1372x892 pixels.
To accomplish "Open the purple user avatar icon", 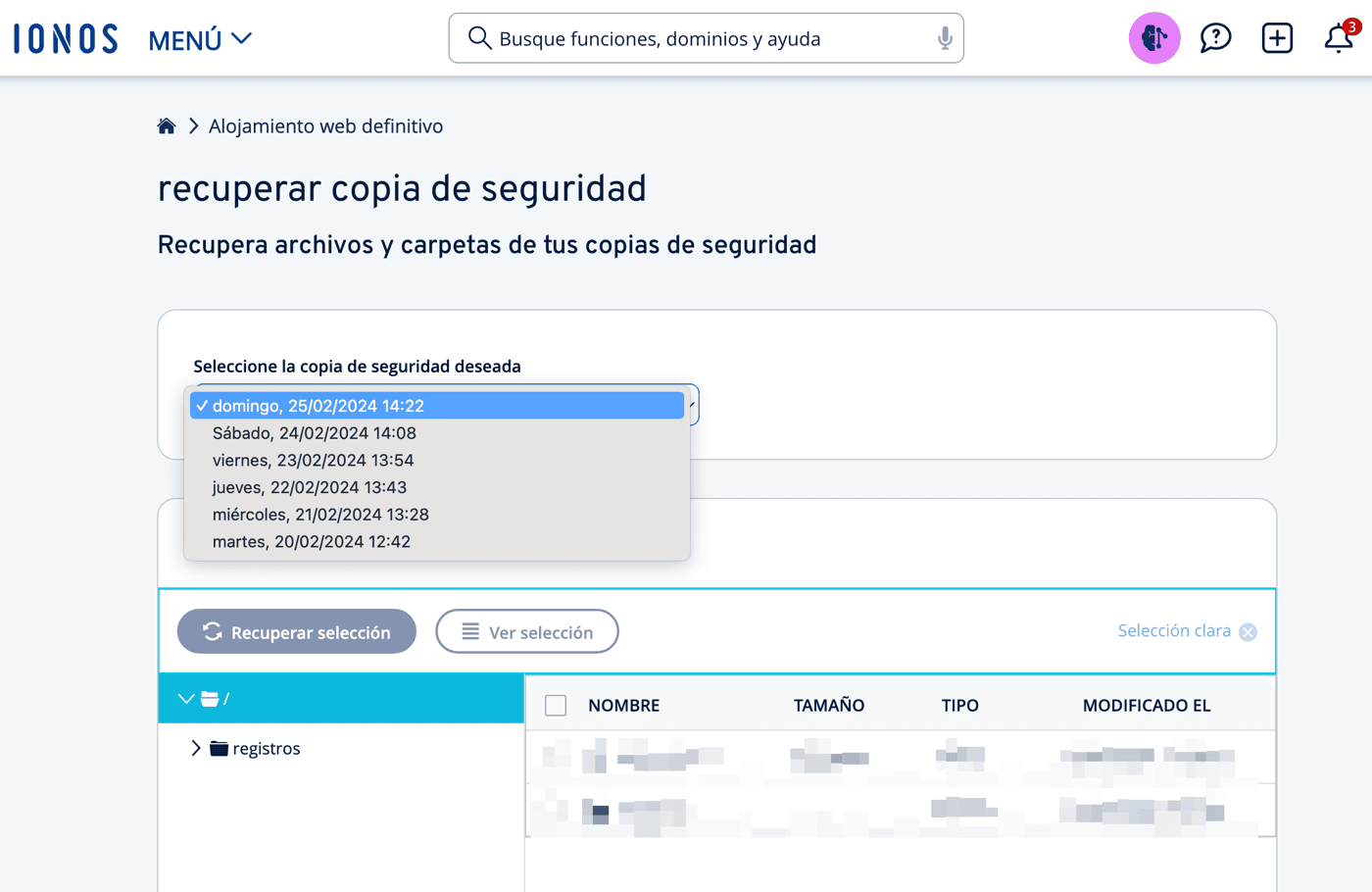I will 1154,38.
